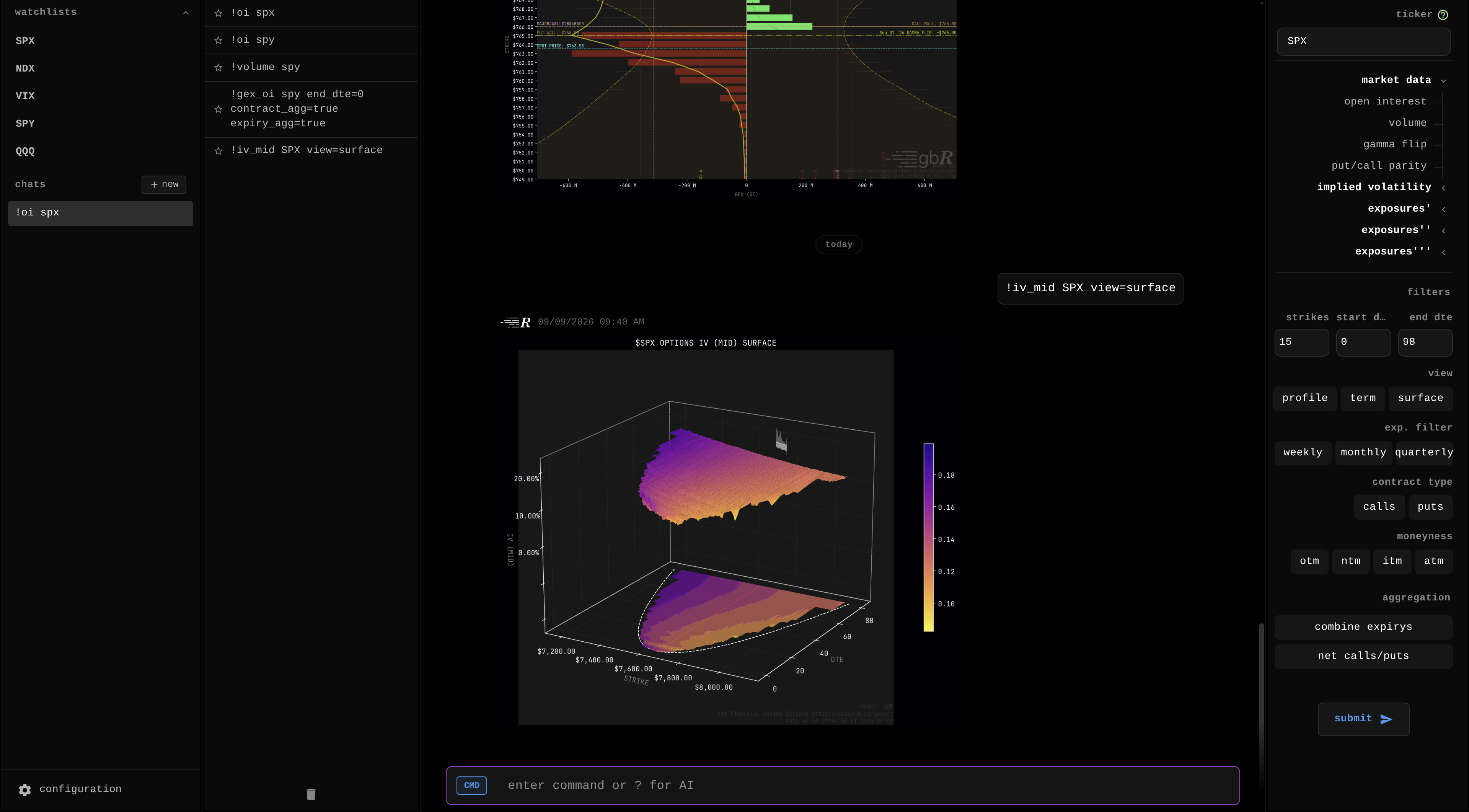Expand the implied volatility submenu

[1443, 188]
